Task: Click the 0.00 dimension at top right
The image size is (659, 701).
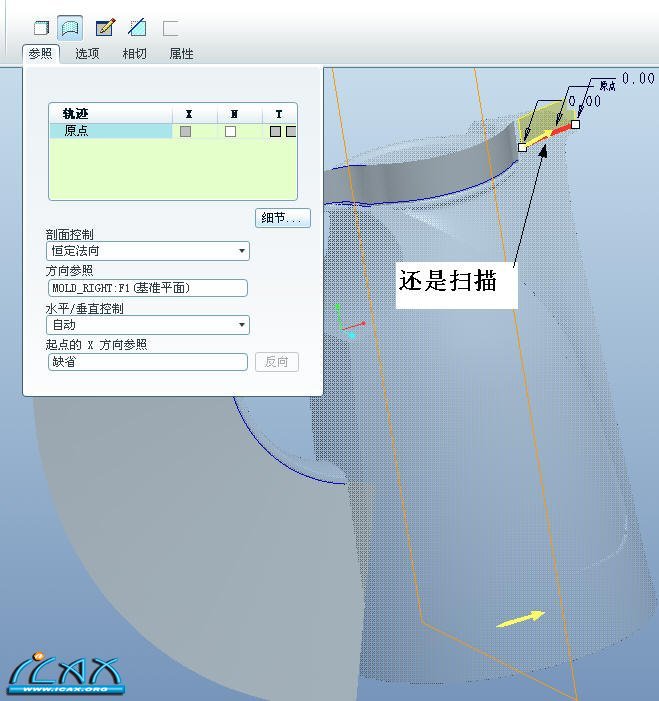Action: [x=638, y=79]
